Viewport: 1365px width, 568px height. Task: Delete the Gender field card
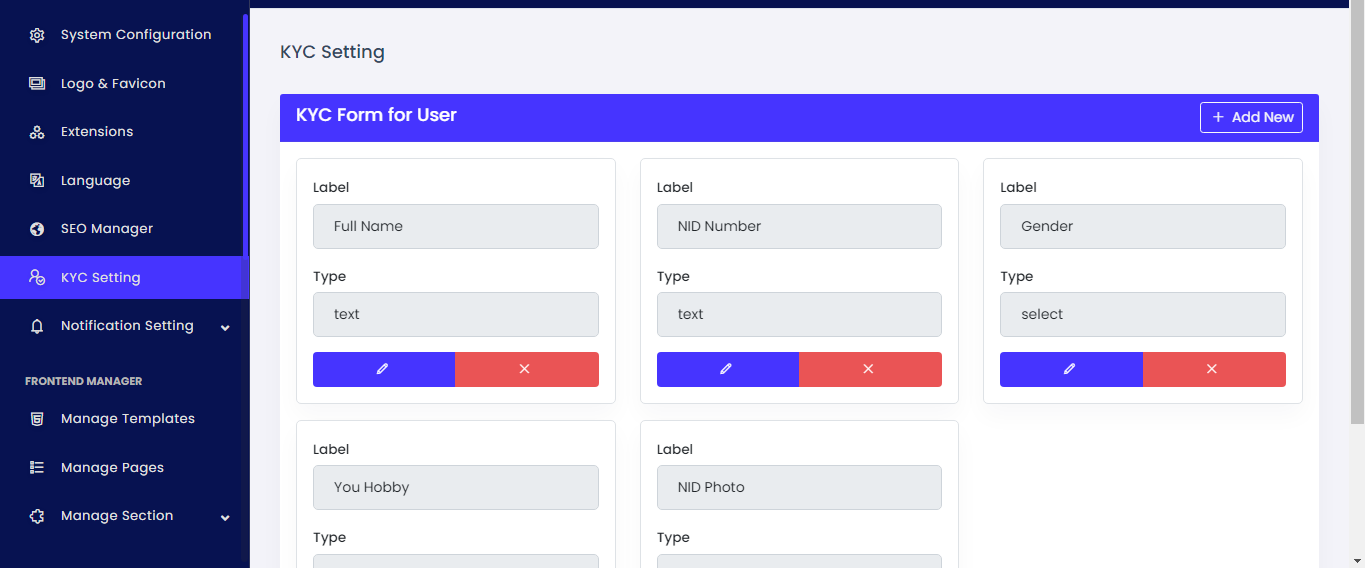click(x=1213, y=369)
